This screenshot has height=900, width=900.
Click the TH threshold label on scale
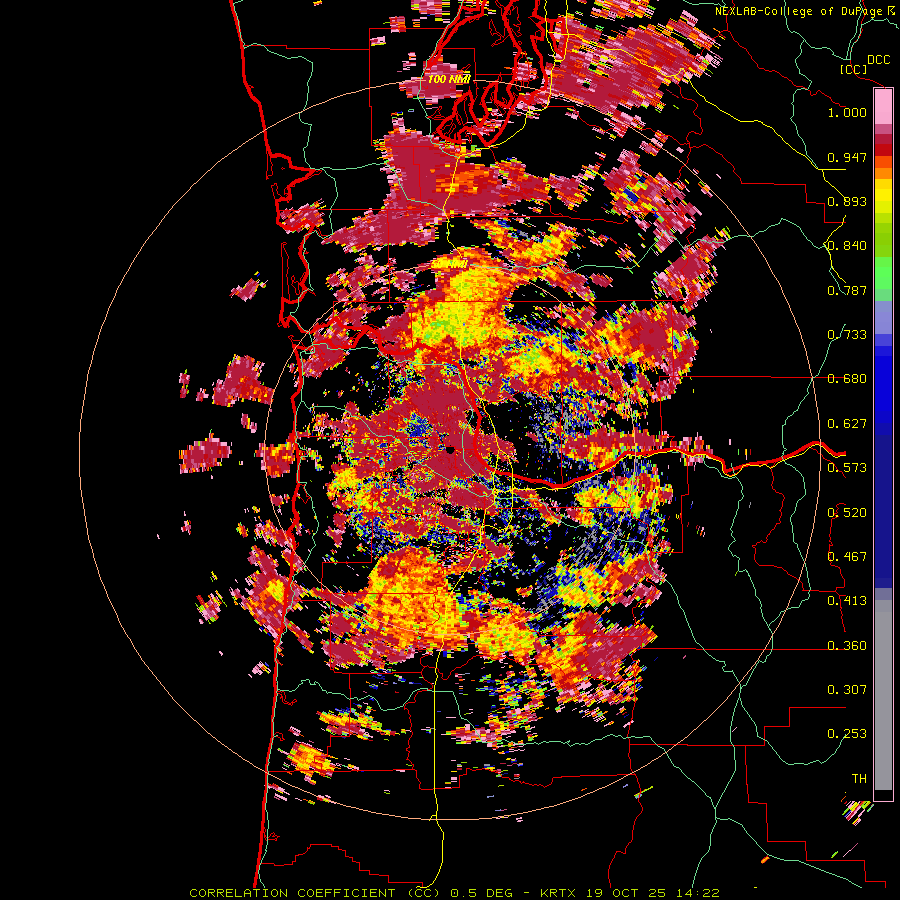coord(859,779)
